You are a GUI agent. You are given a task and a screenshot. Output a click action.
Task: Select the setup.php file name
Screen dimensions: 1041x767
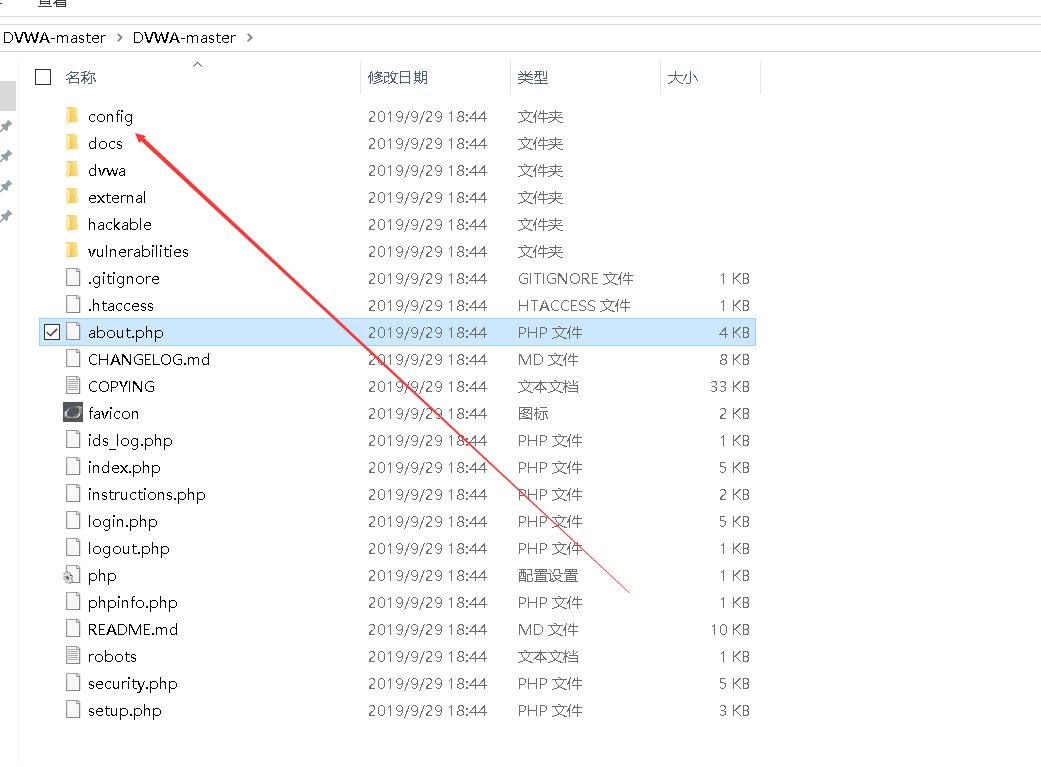pos(125,711)
